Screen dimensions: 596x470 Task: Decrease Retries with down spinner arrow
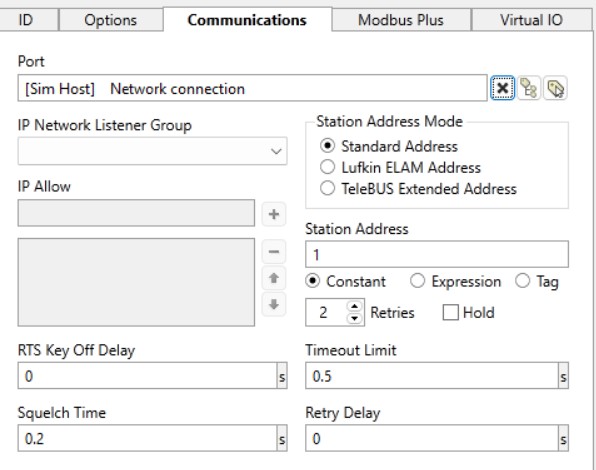[x=355, y=318]
